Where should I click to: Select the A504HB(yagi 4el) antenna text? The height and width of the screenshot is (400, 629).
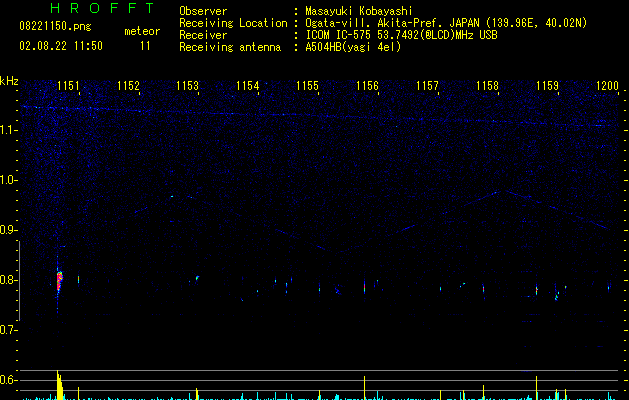(x=353, y=47)
